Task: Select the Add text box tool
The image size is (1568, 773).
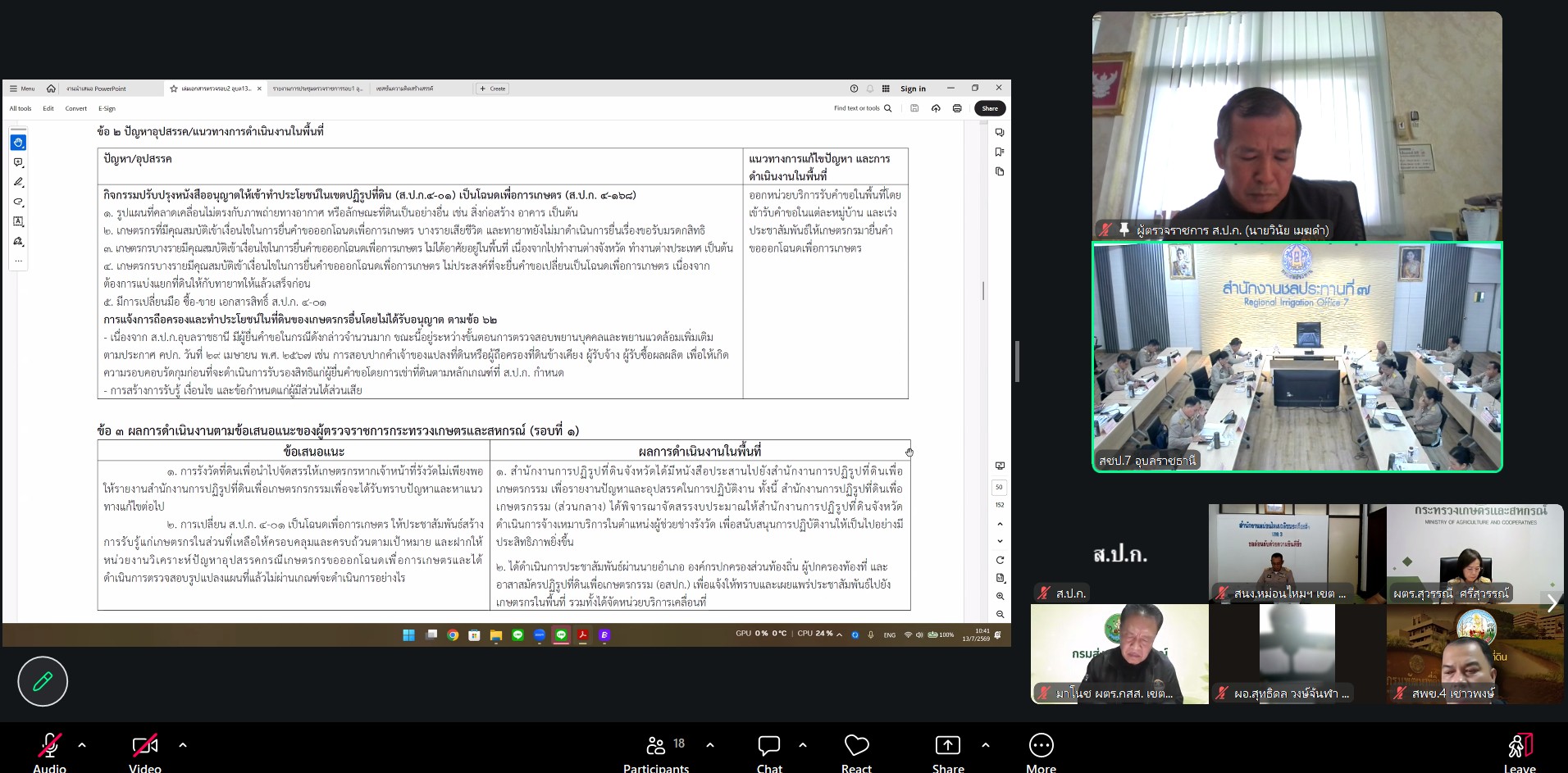Action: (18, 221)
